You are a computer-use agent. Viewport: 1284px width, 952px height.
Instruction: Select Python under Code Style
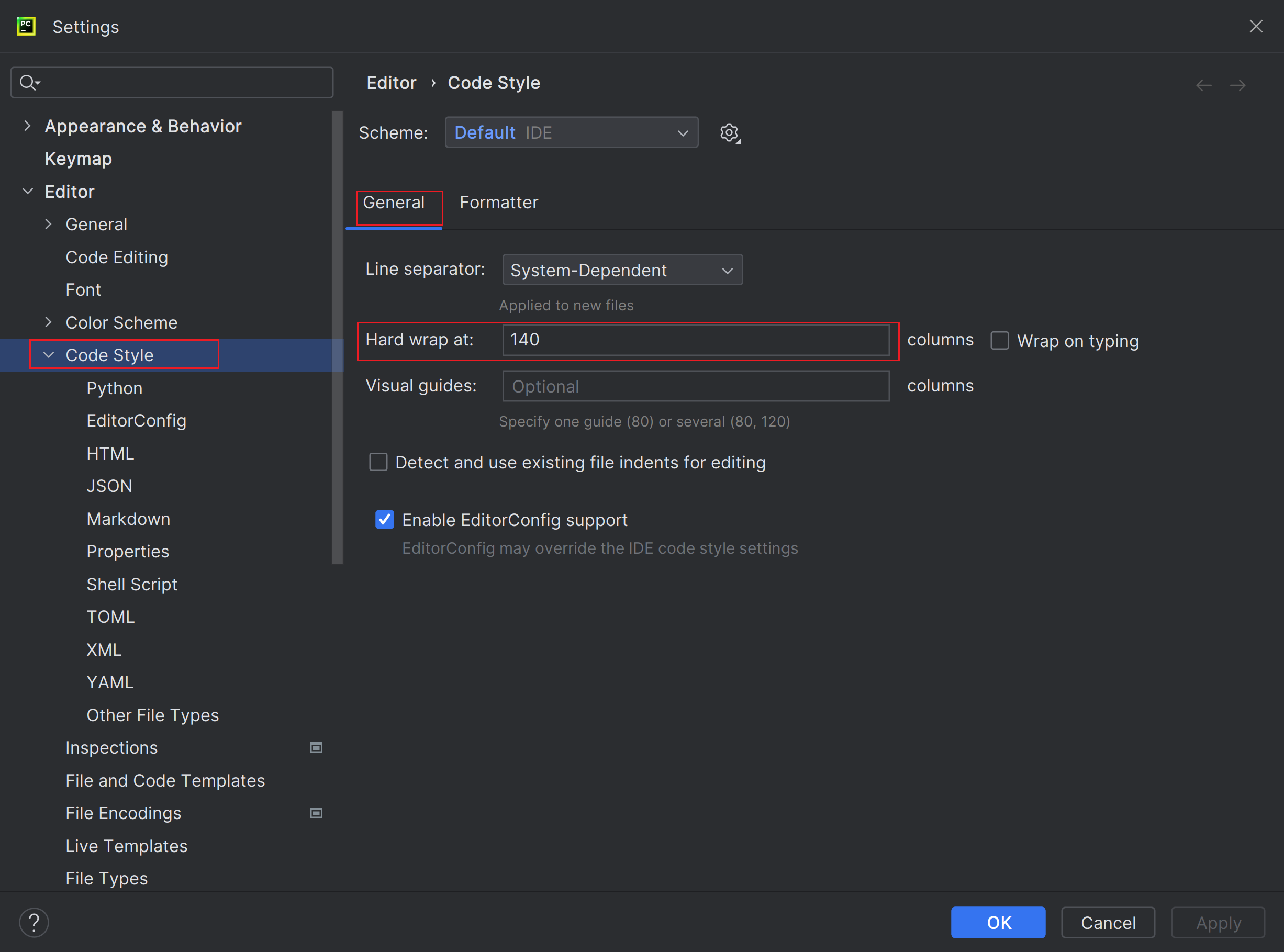(x=114, y=388)
